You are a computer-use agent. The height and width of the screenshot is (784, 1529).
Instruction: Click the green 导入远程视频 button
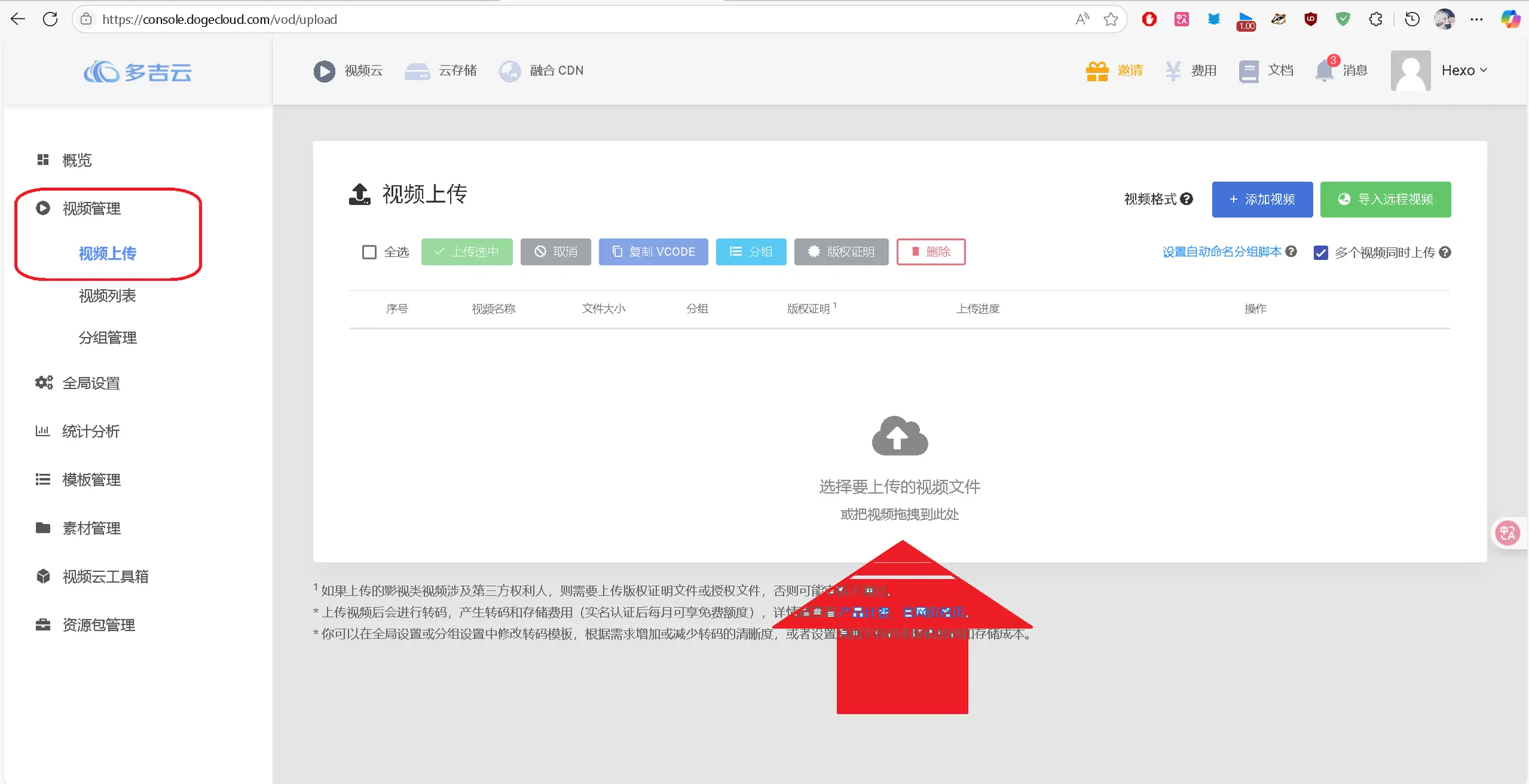(1385, 199)
